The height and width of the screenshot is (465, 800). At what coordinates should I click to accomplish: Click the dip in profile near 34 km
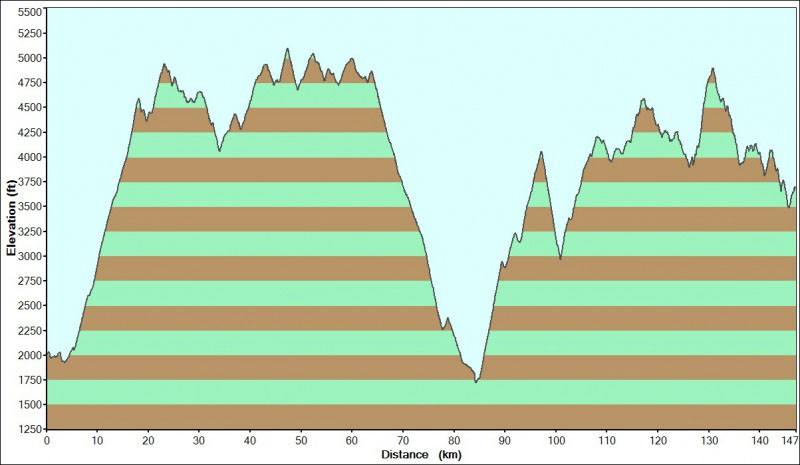[219, 150]
